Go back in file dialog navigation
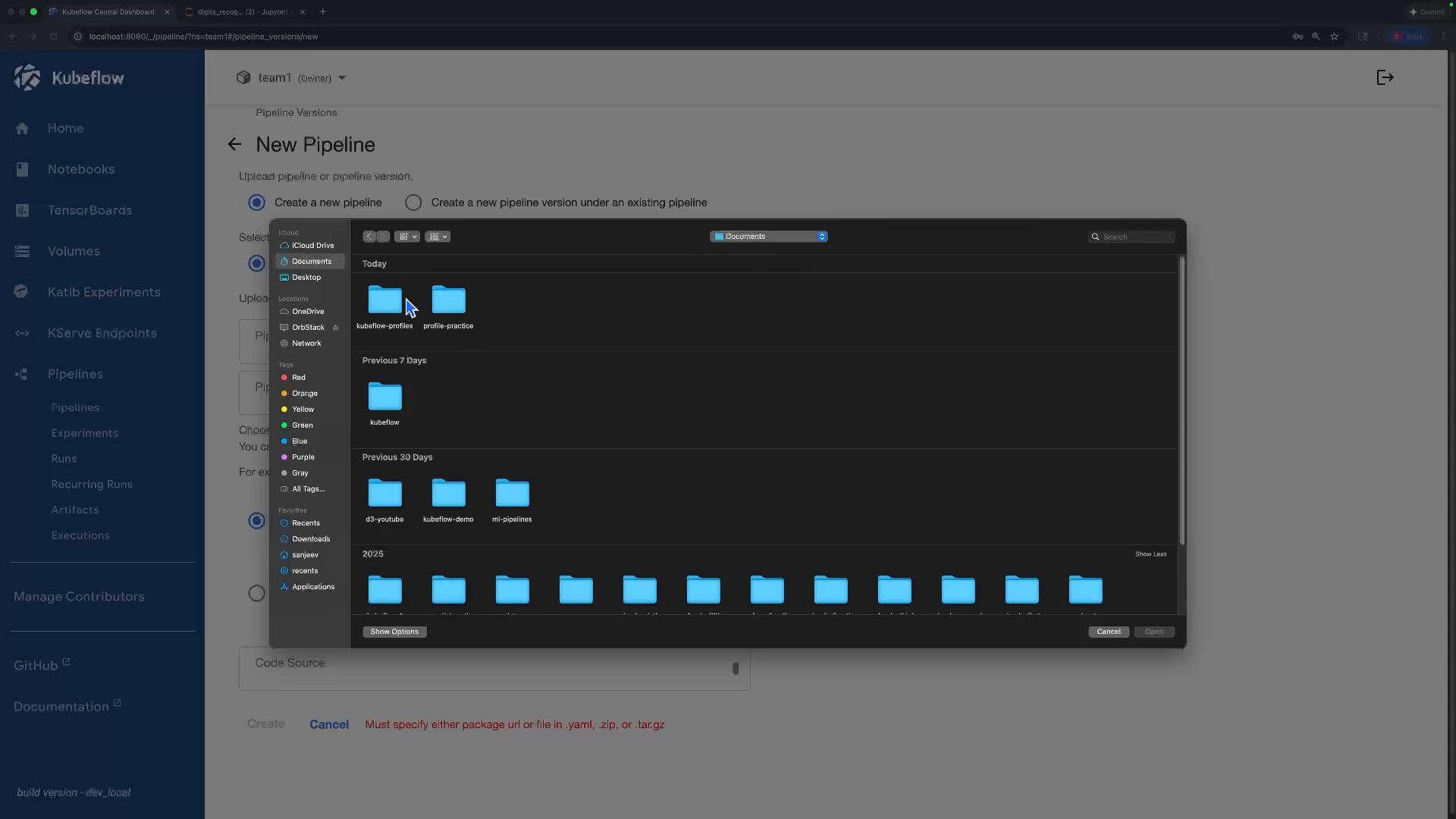Viewport: 1456px width, 819px height. [x=369, y=237]
